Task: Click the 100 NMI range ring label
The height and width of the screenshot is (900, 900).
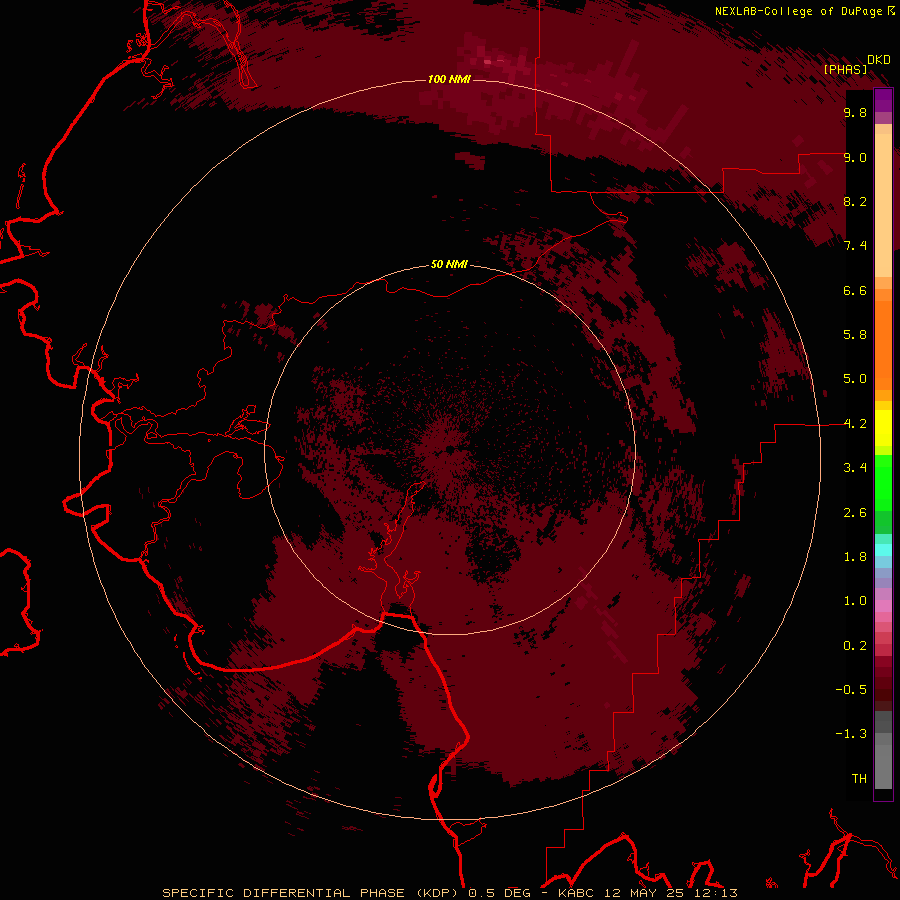Action: click(449, 79)
